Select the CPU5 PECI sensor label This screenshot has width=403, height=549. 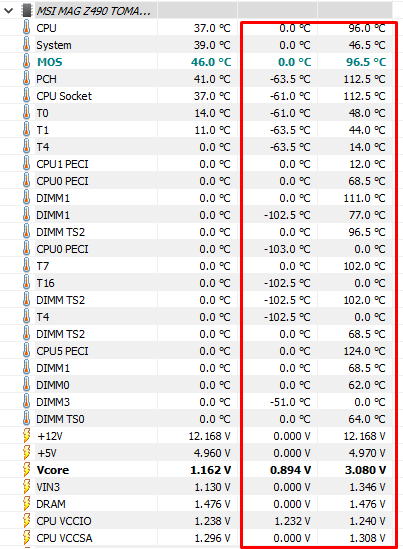[x=62, y=351]
